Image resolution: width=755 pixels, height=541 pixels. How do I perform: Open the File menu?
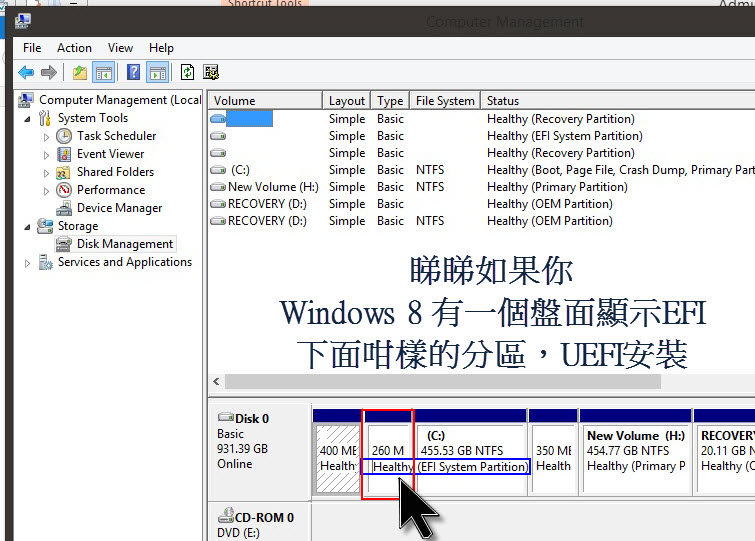click(x=32, y=48)
